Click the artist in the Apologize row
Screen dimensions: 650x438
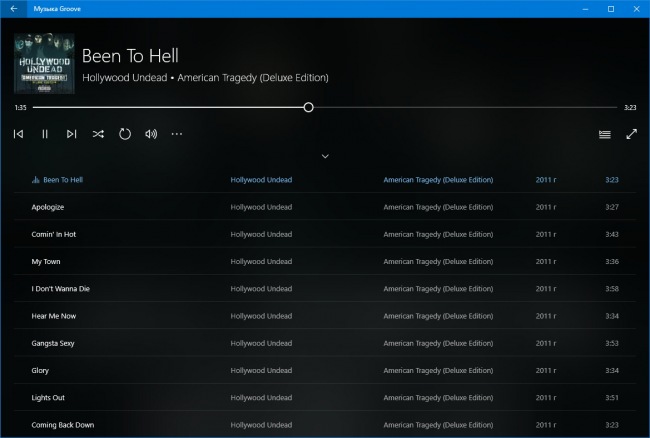261,207
